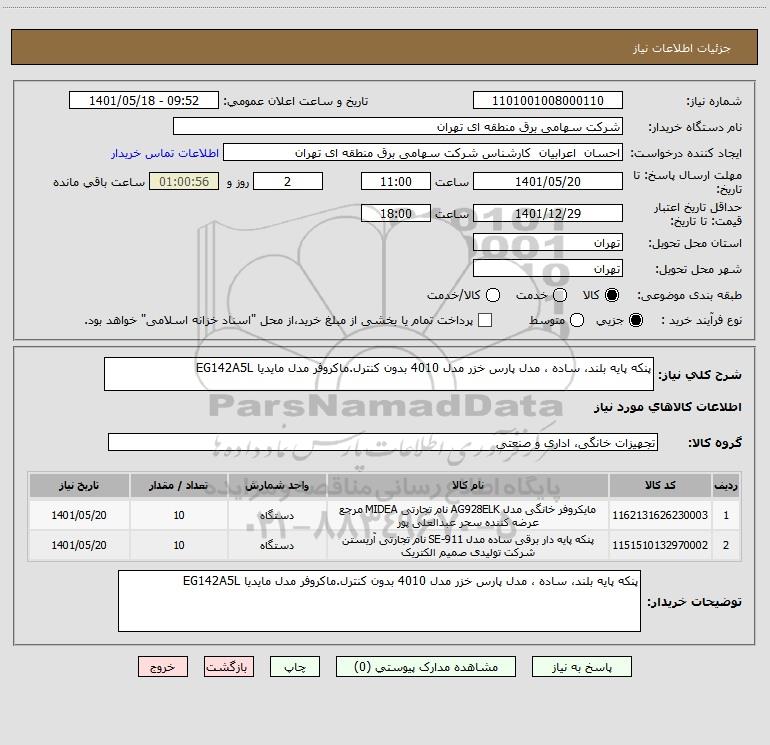
Task: Click the requester field احسان اعرابیان
Action: tap(423, 153)
